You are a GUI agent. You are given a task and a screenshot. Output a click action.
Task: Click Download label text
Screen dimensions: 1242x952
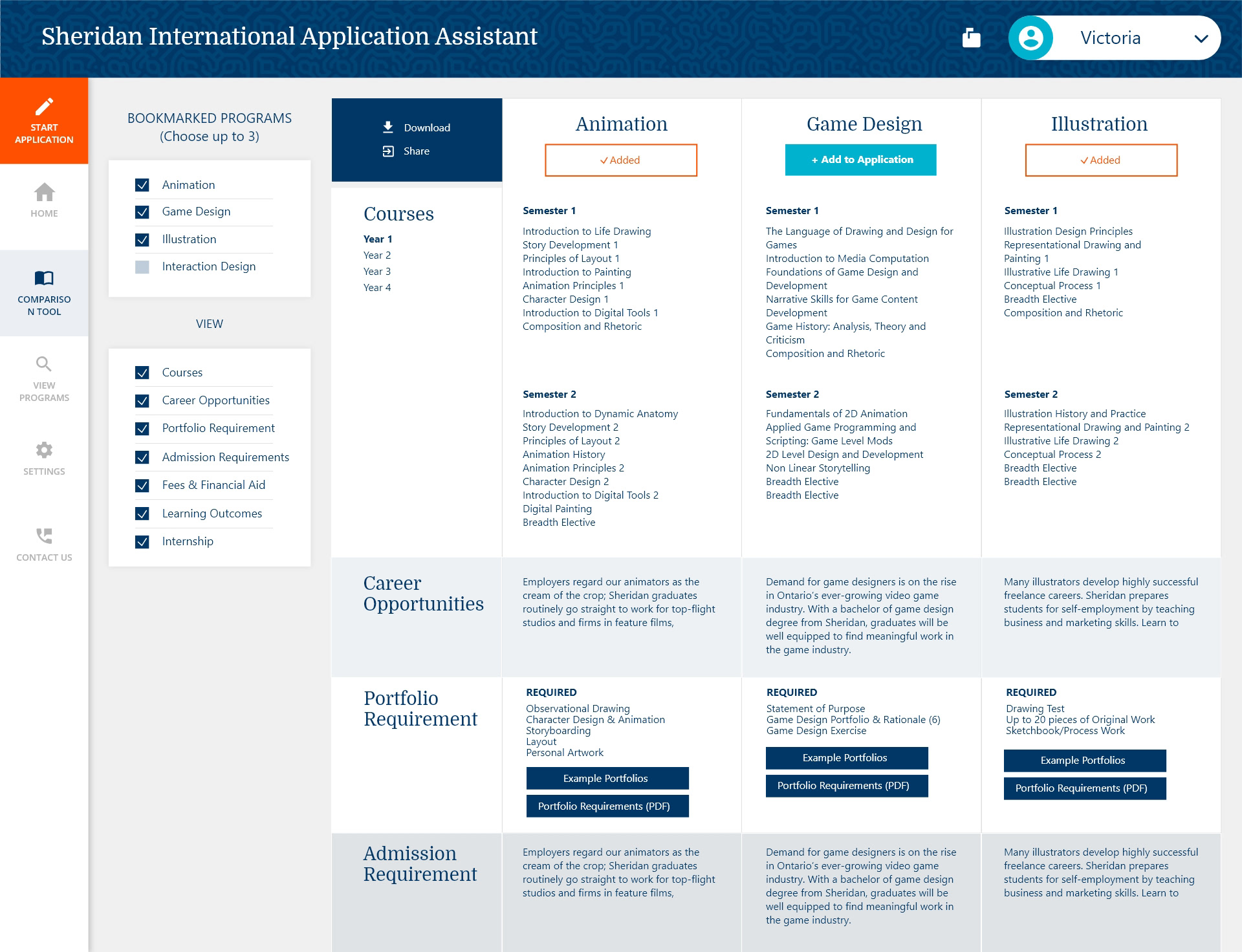coord(427,127)
